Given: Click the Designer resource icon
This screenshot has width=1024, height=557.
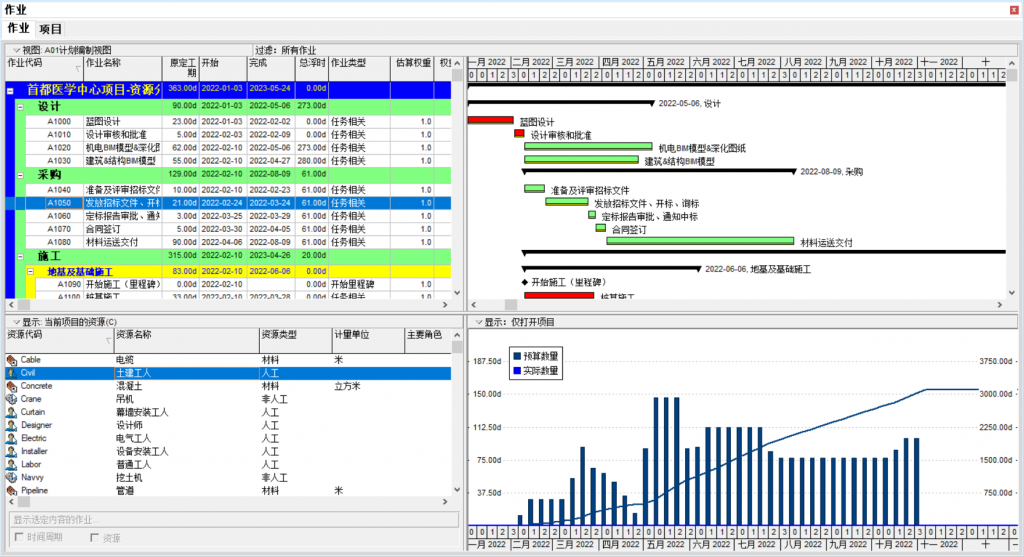Looking at the screenshot, I should coord(12,425).
